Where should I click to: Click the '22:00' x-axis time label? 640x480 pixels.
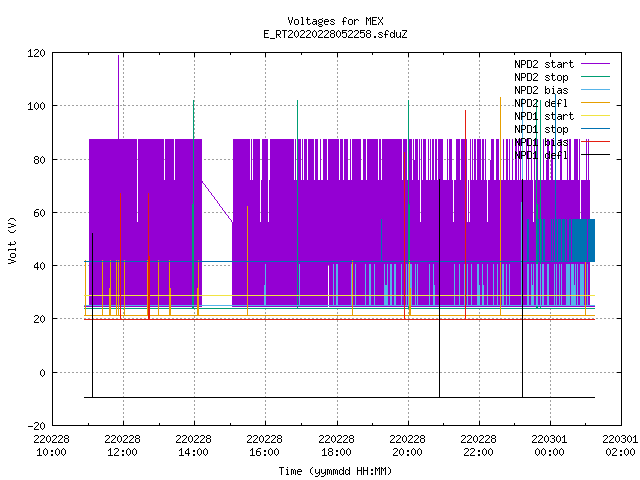click(x=478, y=452)
